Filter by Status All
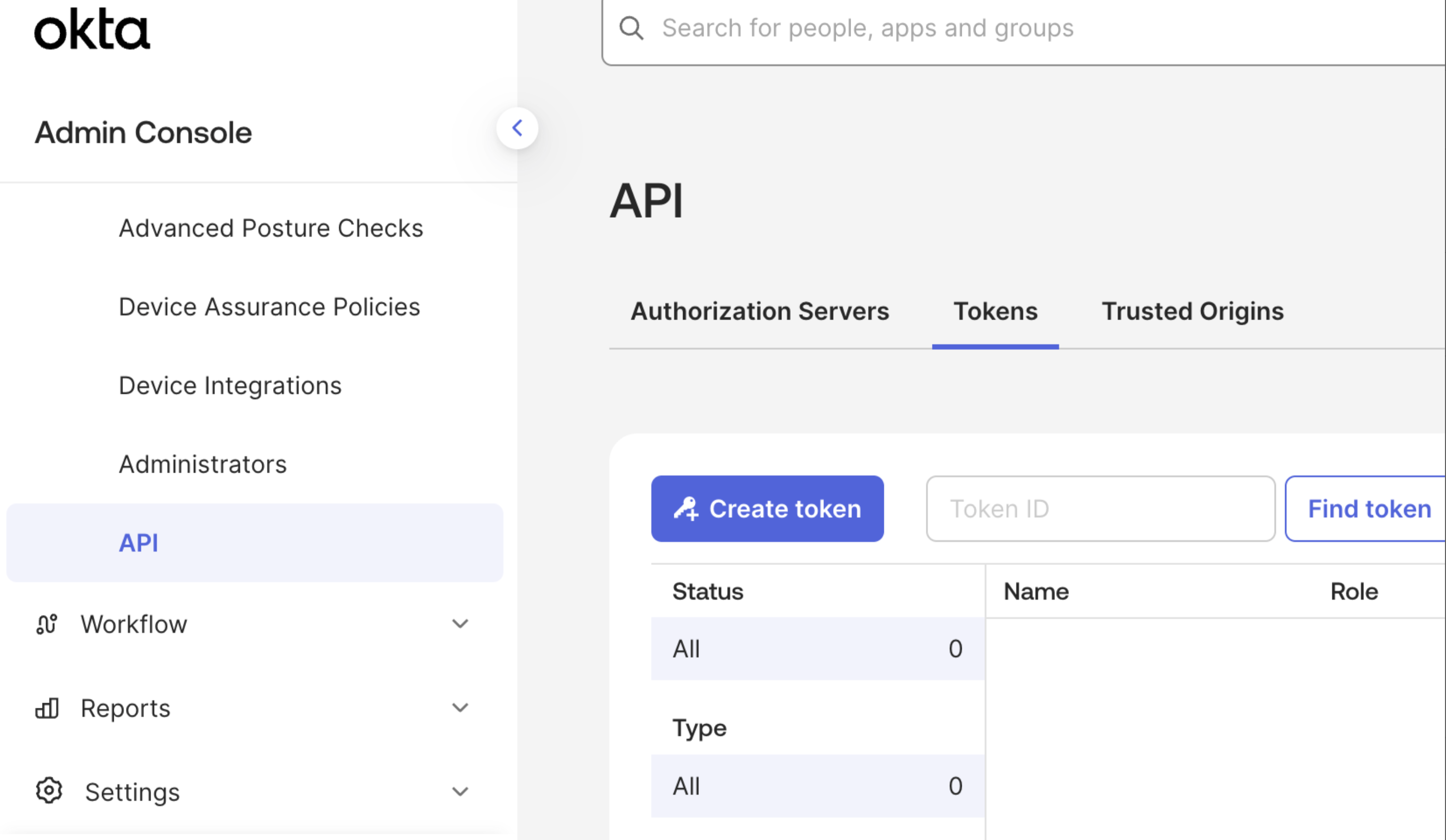This screenshot has width=1446, height=840. pyautogui.click(x=818, y=649)
